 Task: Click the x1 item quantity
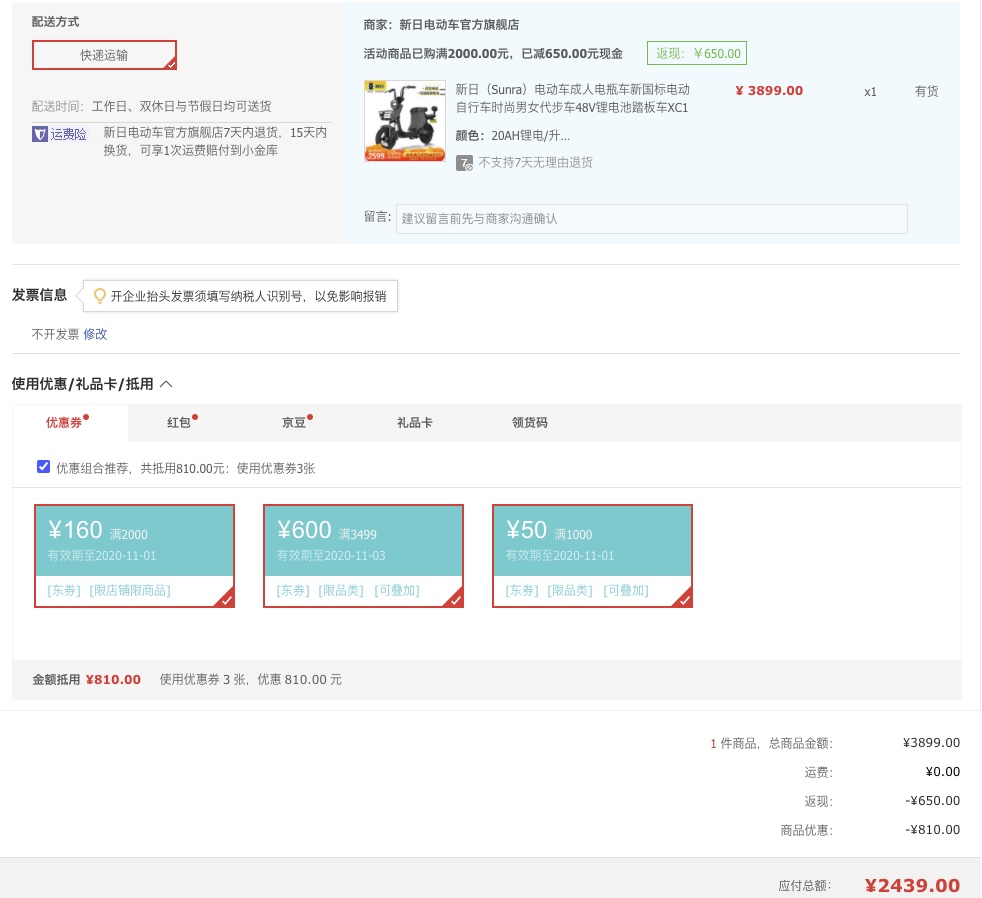click(871, 92)
